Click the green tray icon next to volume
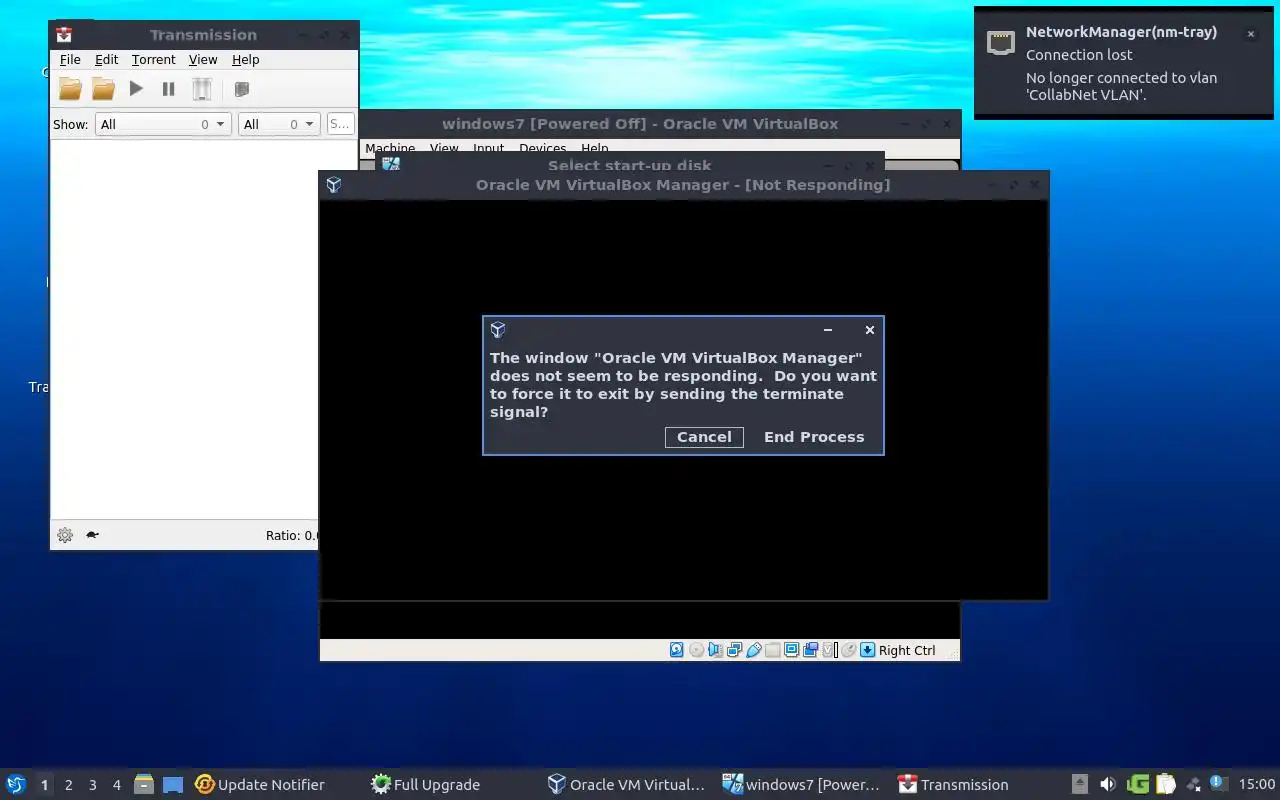The width and height of the screenshot is (1280, 800). [x=1138, y=785]
